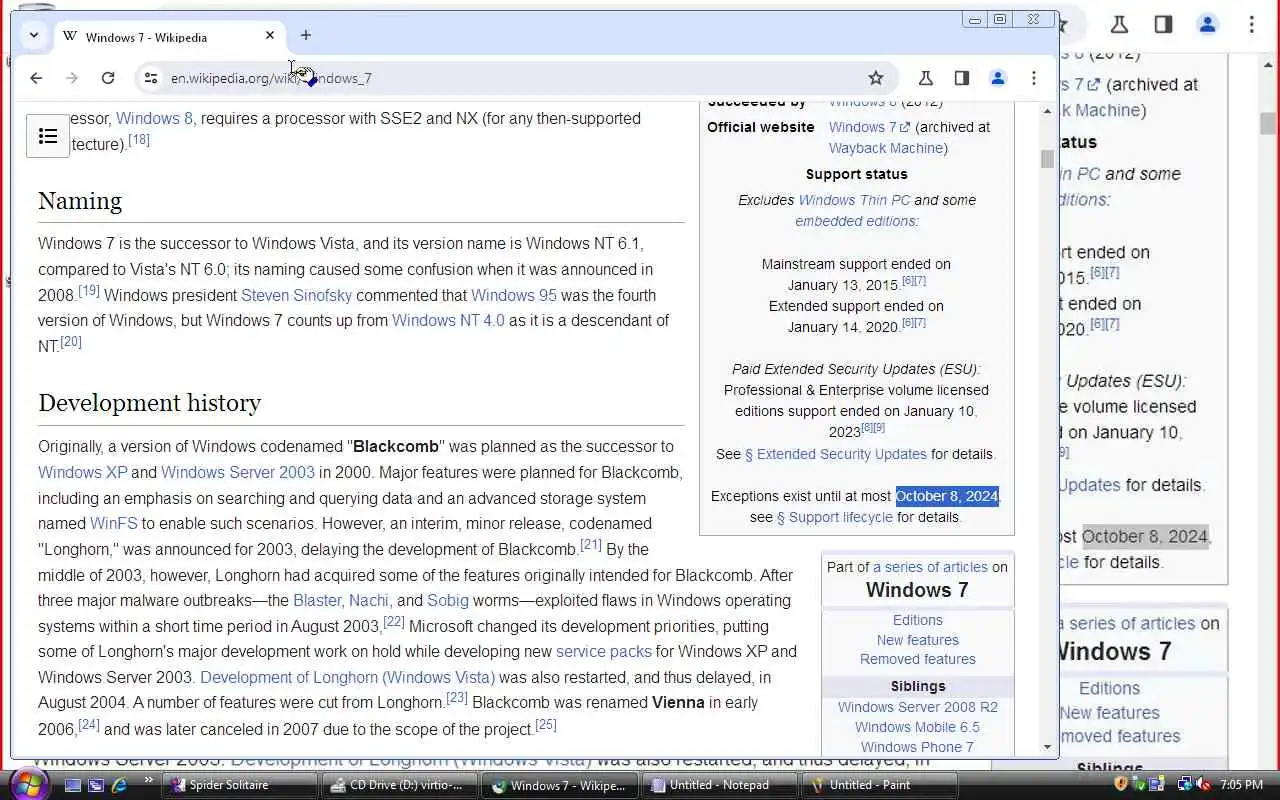Open the Steven Sinofsky link
The height and width of the screenshot is (800, 1280).
296,295
